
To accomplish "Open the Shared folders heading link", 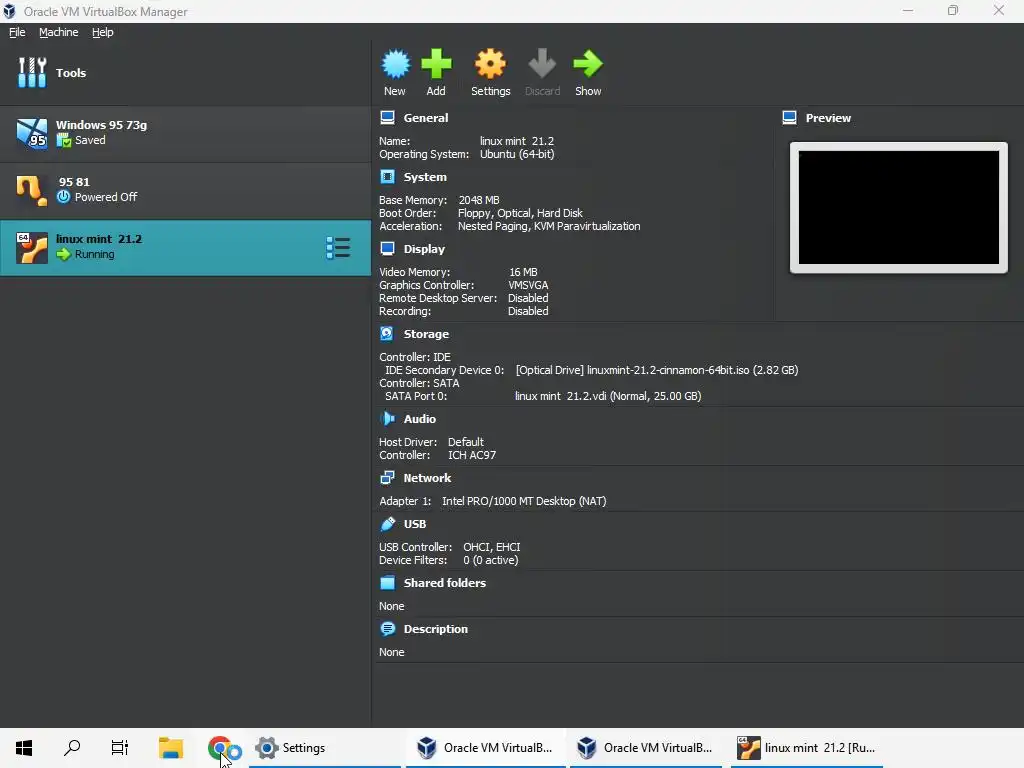I will point(445,583).
